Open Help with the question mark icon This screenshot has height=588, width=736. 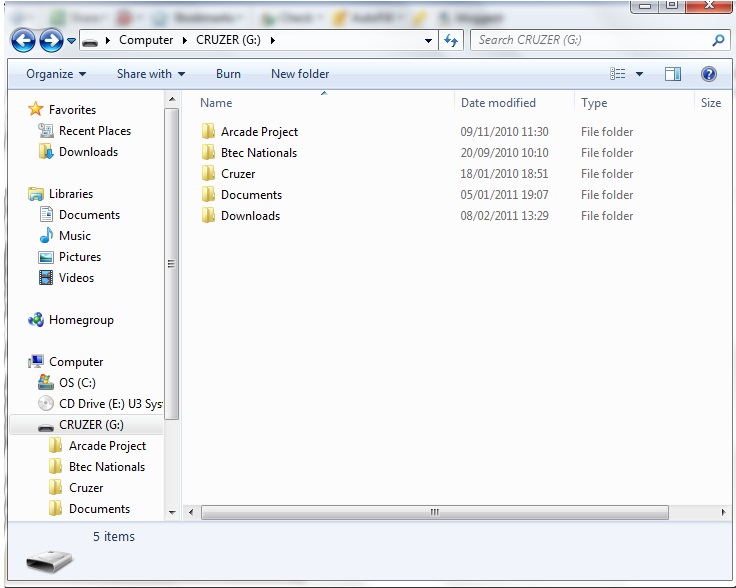pos(709,74)
